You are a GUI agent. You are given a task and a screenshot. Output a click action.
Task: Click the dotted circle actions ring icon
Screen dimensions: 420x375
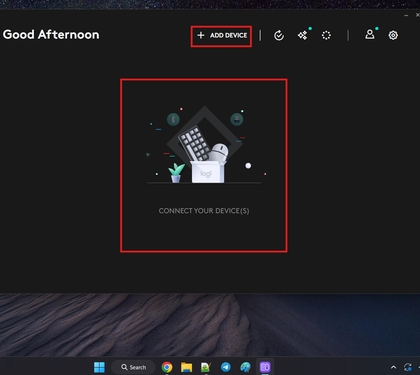[326, 35]
